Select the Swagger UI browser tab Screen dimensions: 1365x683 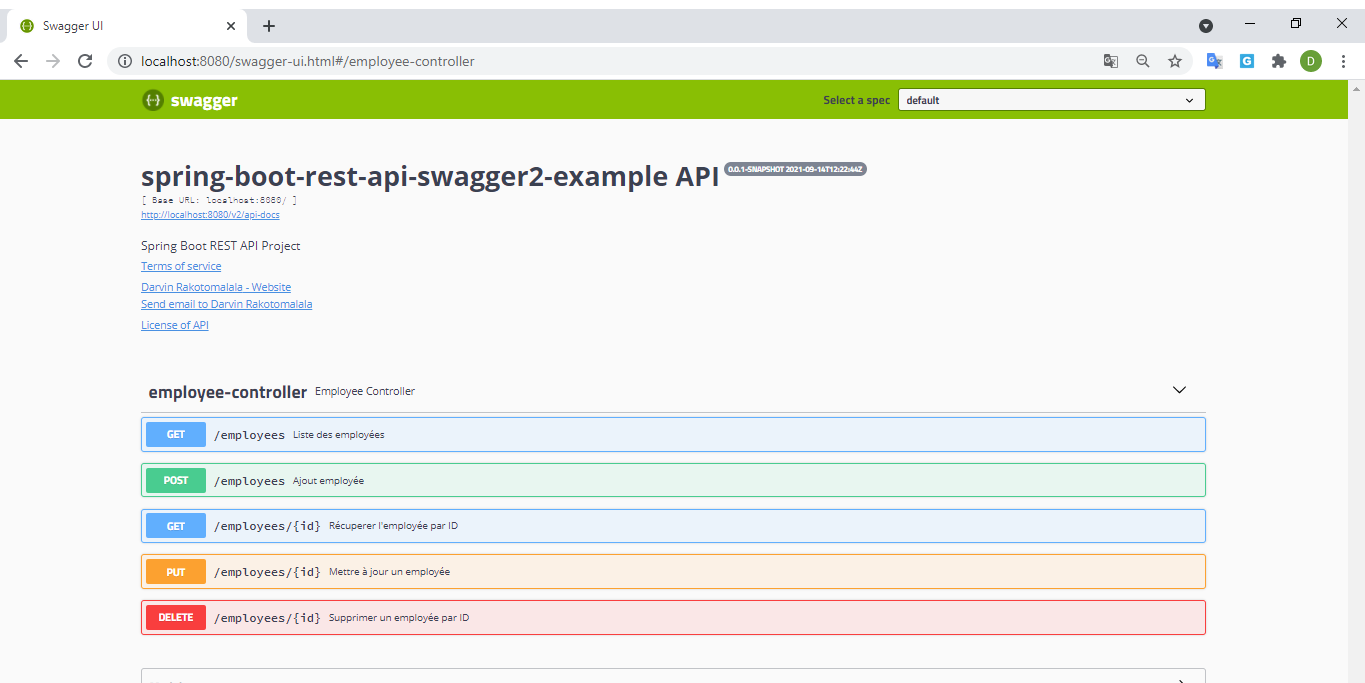(x=120, y=25)
